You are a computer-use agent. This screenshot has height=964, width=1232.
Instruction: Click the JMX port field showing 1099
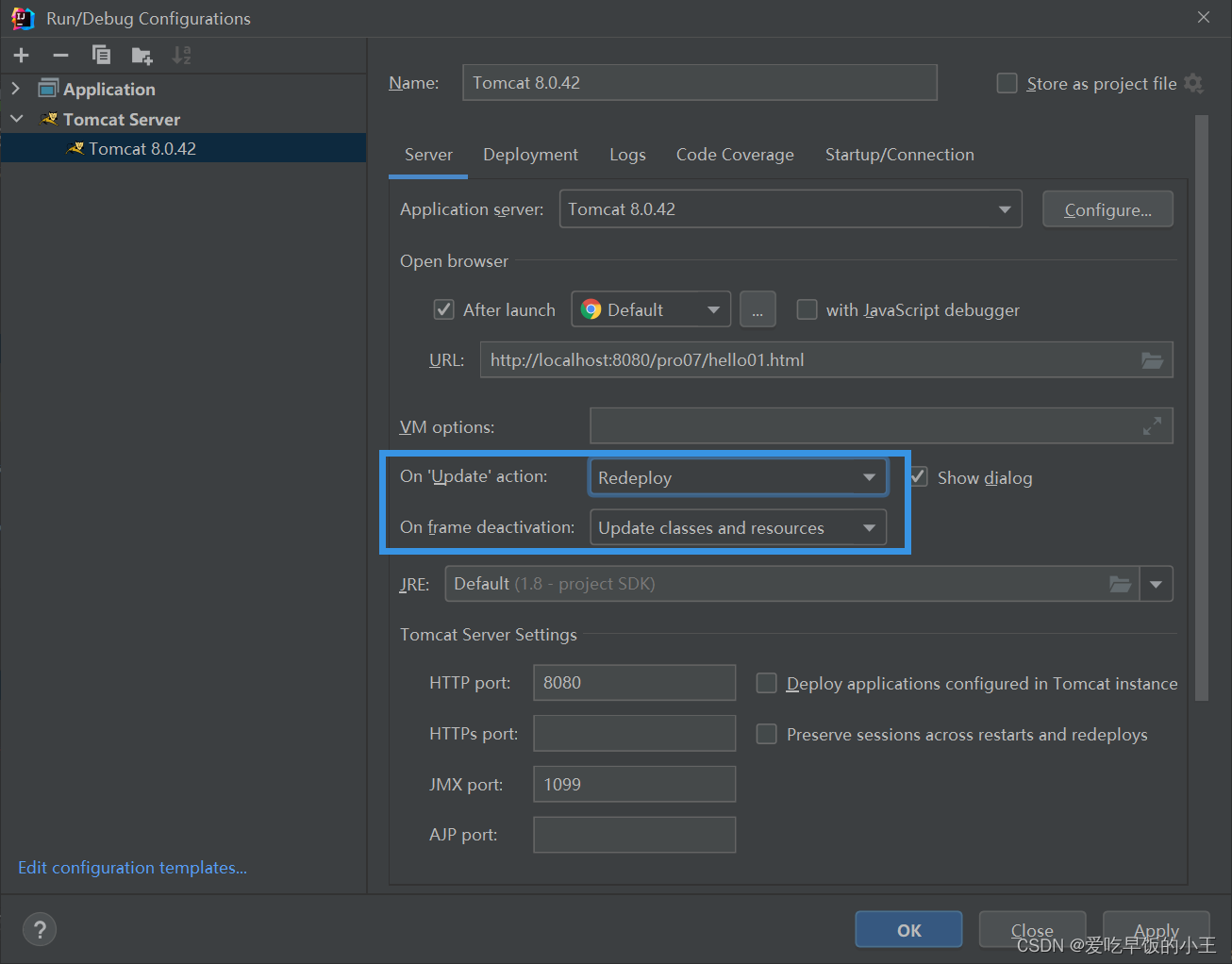tap(634, 784)
